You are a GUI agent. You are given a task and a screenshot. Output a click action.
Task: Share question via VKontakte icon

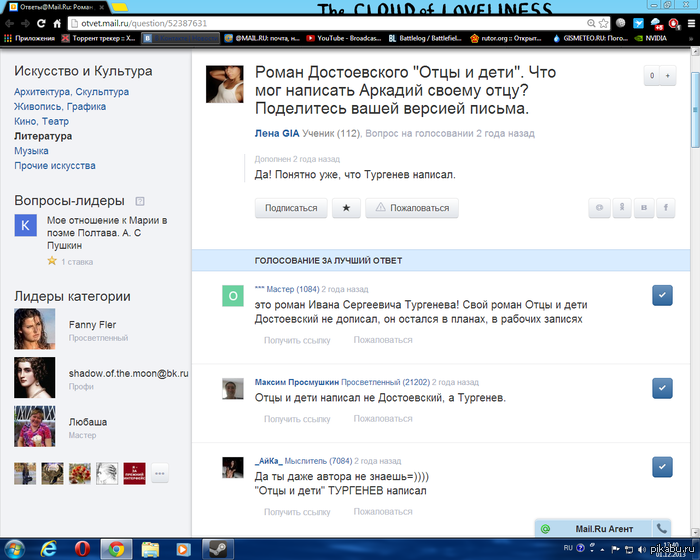coord(644,208)
